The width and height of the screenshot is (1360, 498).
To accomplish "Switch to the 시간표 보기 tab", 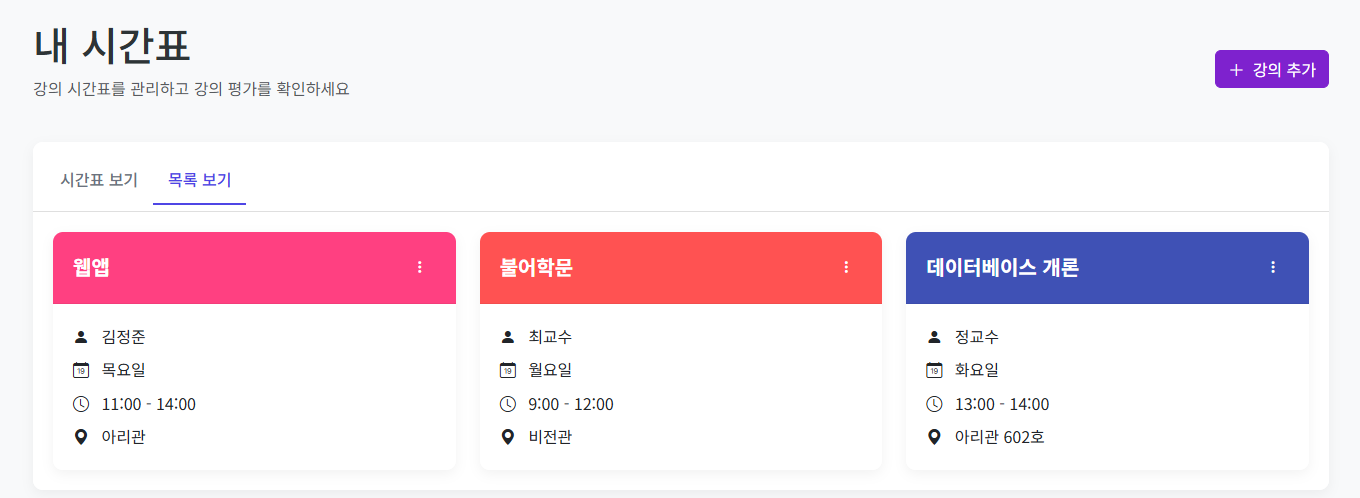I will coord(99,180).
